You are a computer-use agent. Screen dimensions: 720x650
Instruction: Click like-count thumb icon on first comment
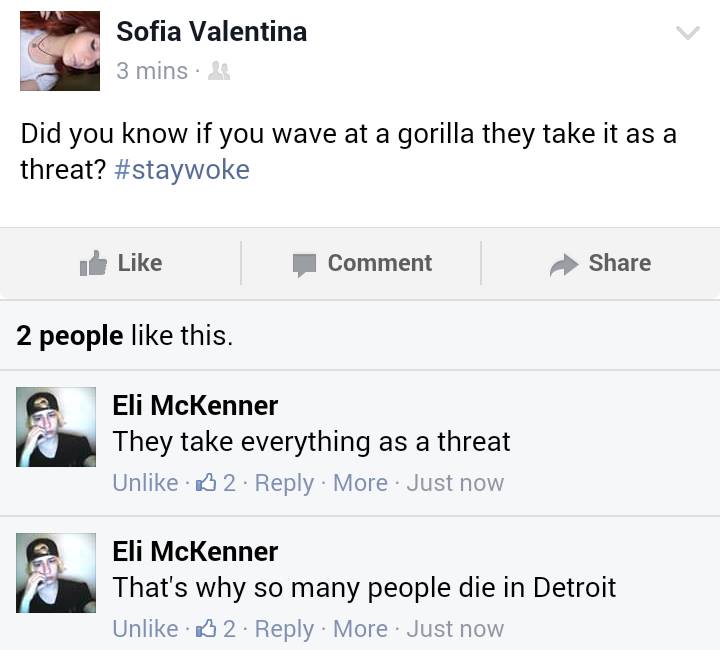tap(208, 482)
